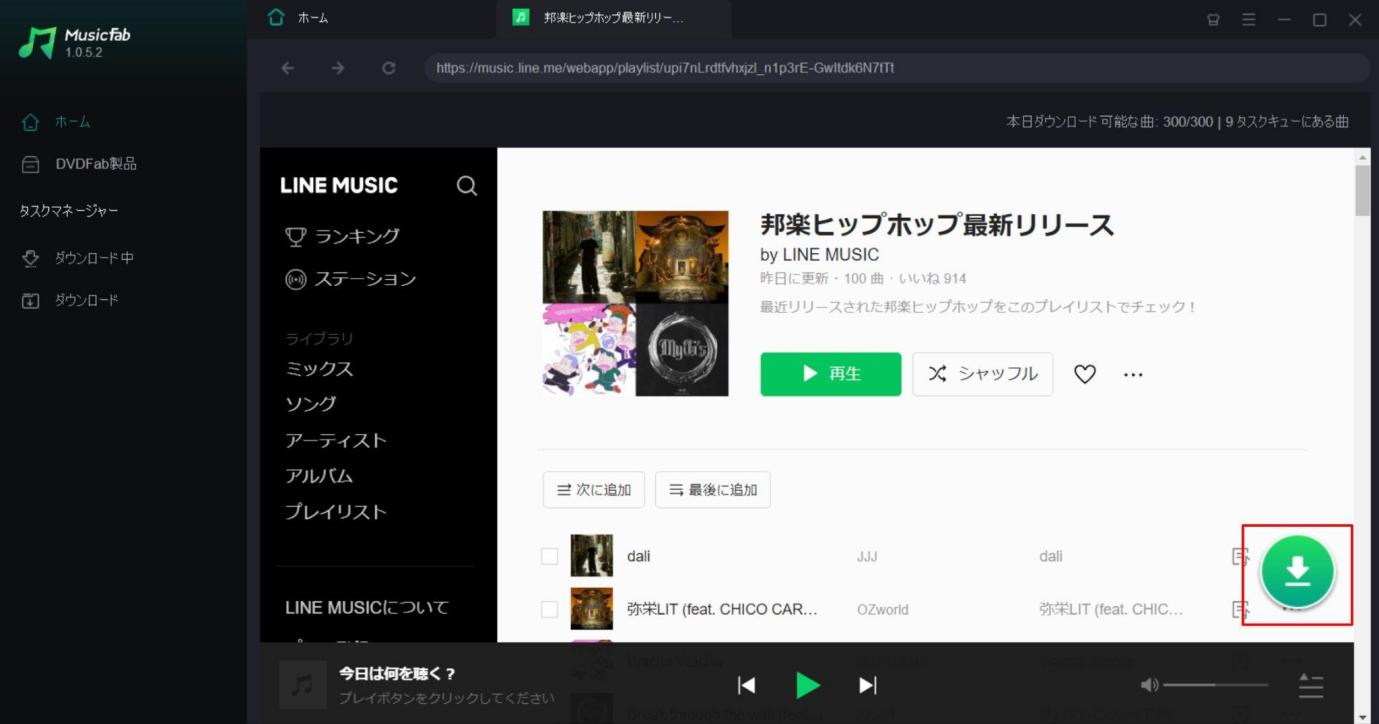
Task: Click the OZworld artist name
Action: pyautogui.click(x=883, y=609)
